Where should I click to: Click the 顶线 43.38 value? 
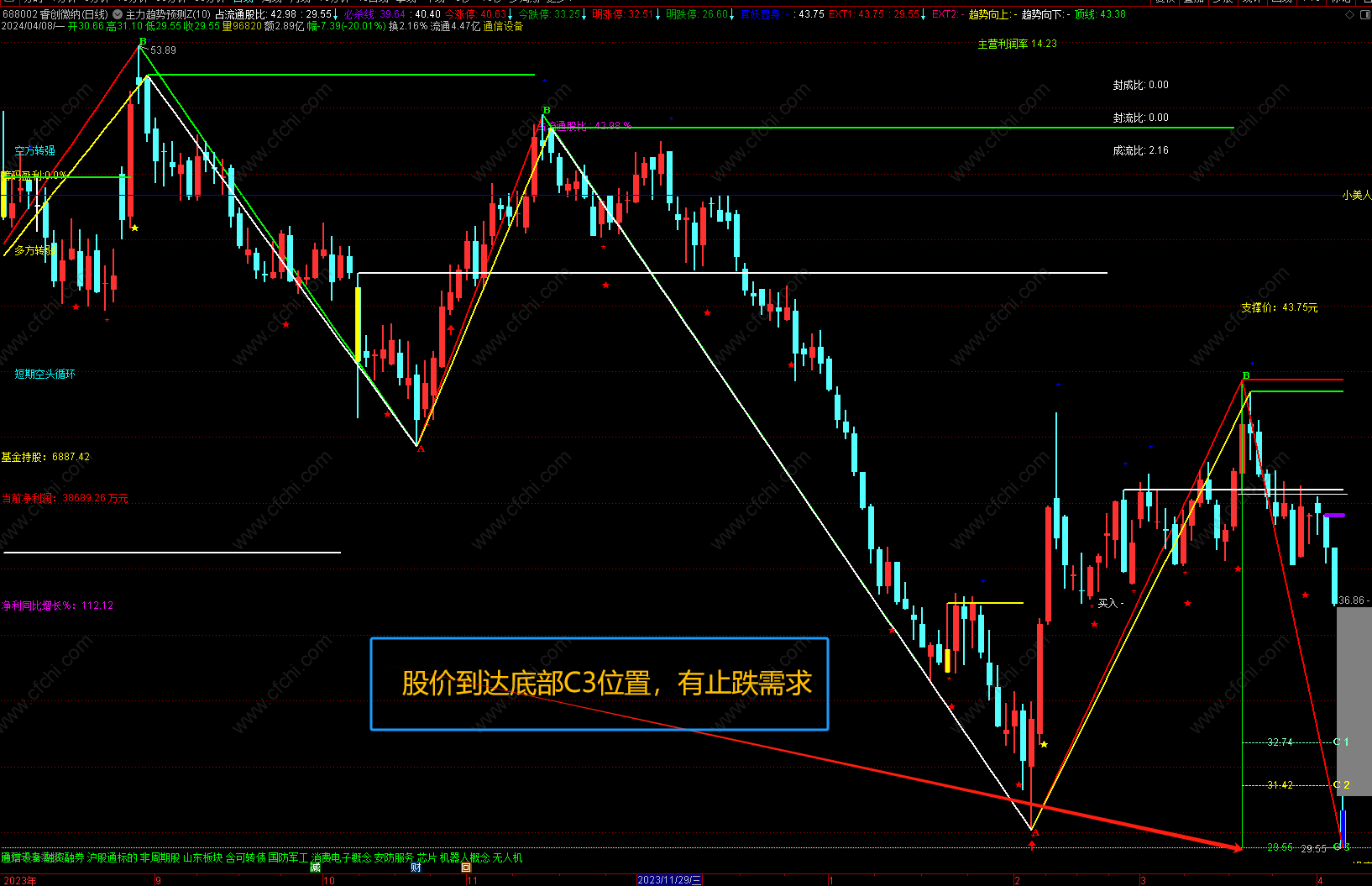click(x=1100, y=14)
